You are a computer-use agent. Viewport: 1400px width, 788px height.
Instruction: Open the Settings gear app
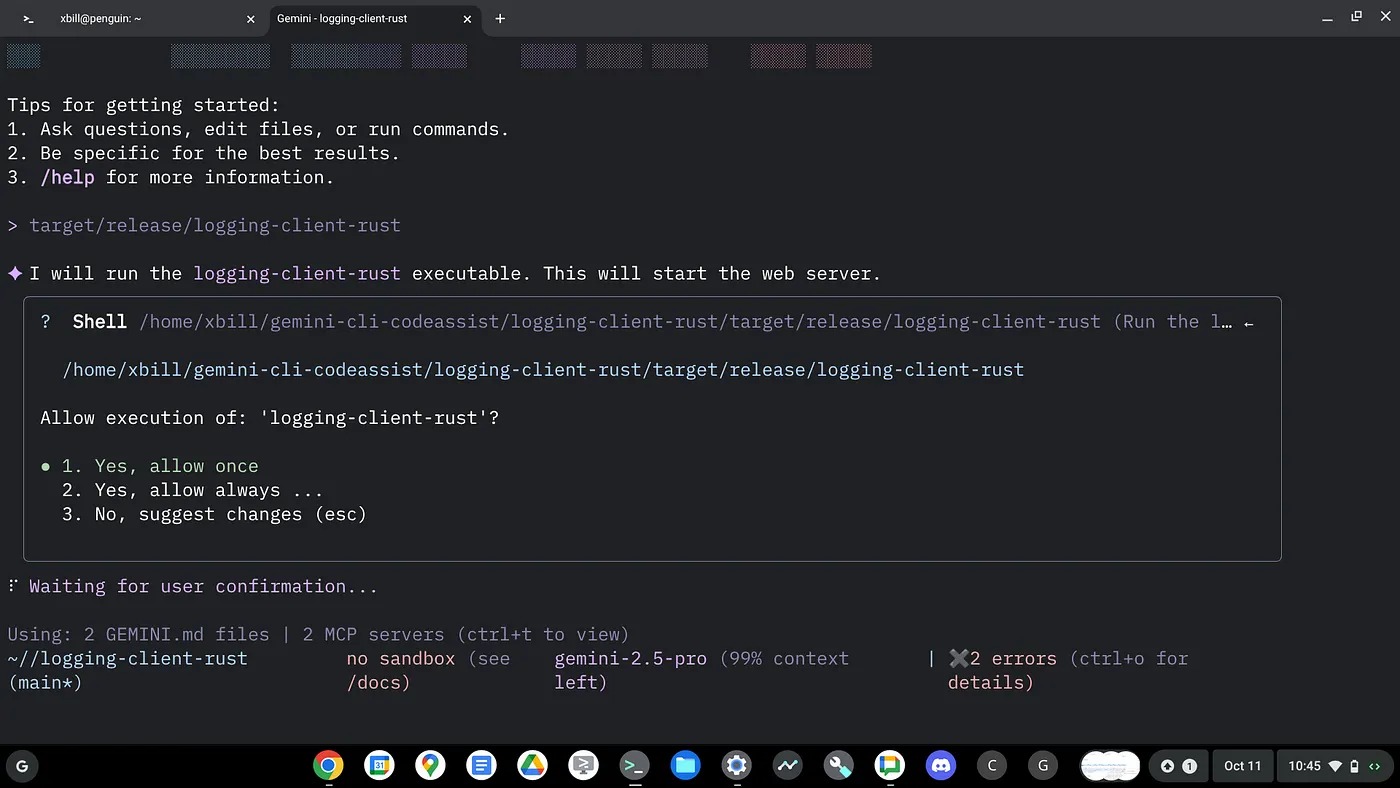[736, 766]
